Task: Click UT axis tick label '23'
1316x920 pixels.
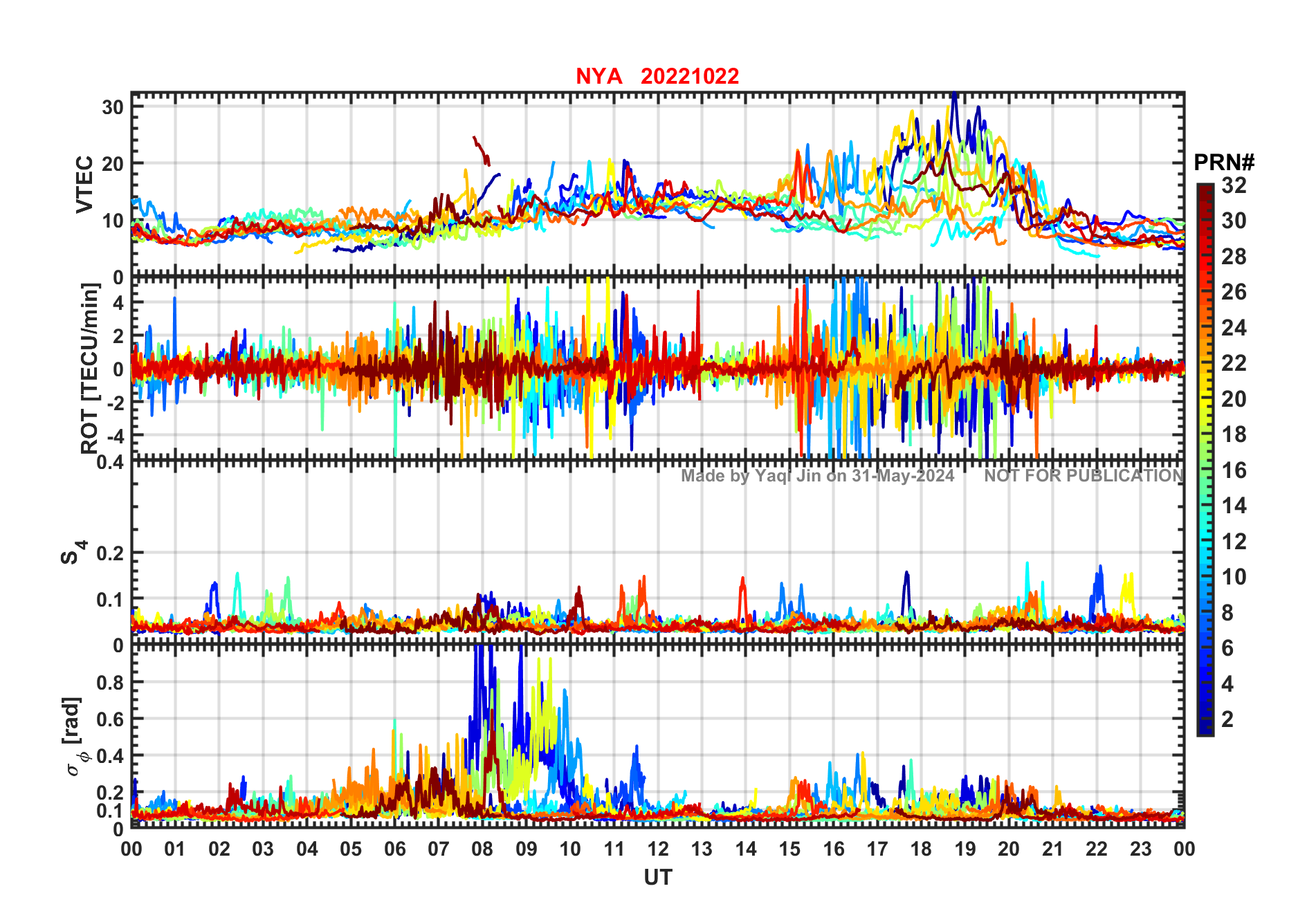Action: (x=1141, y=849)
